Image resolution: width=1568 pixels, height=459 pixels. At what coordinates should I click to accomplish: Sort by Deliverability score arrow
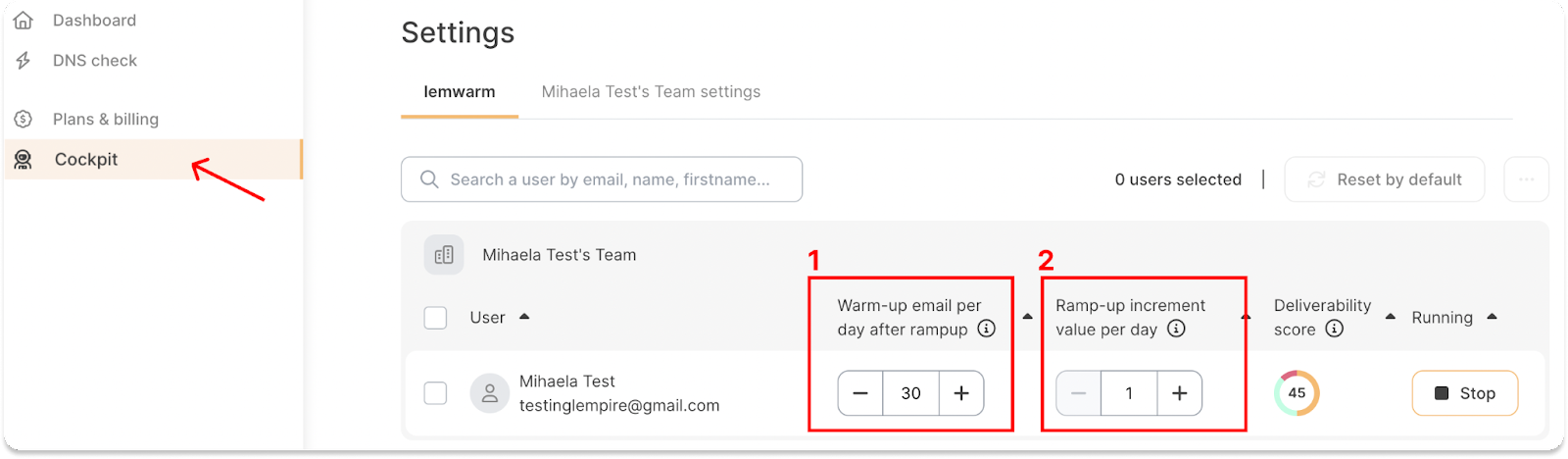1390,317
